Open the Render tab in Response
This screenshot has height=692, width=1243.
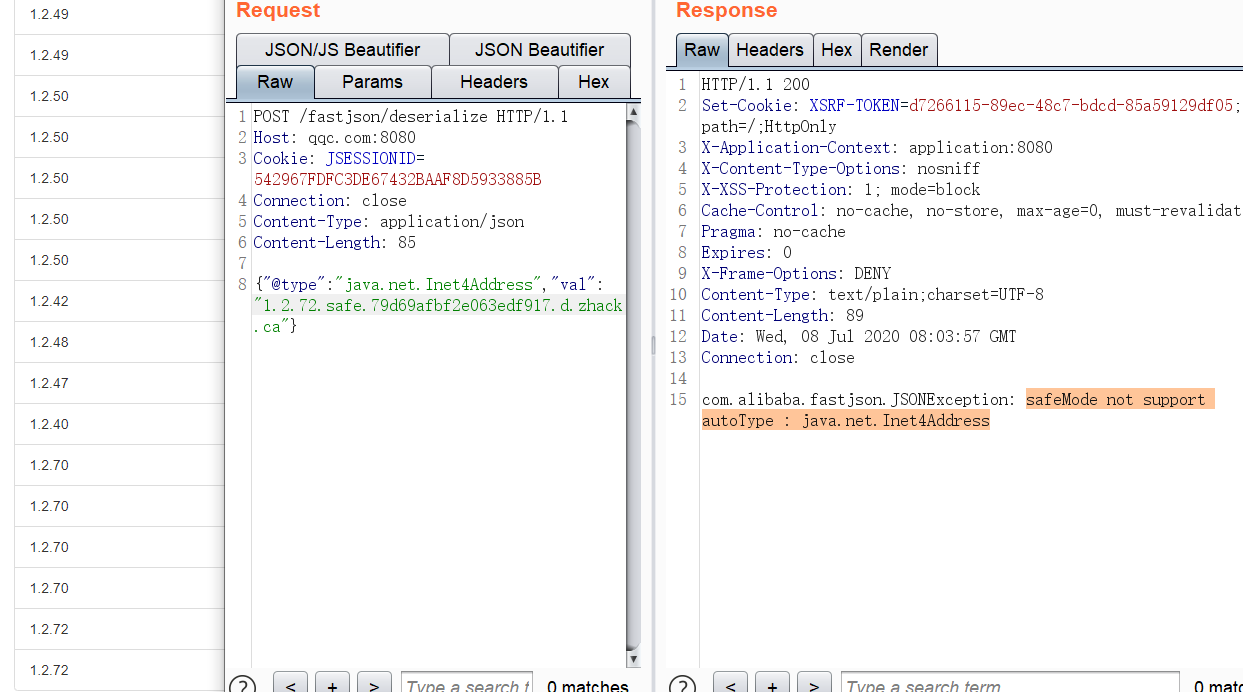pyautogui.click(x=899, y=50)
